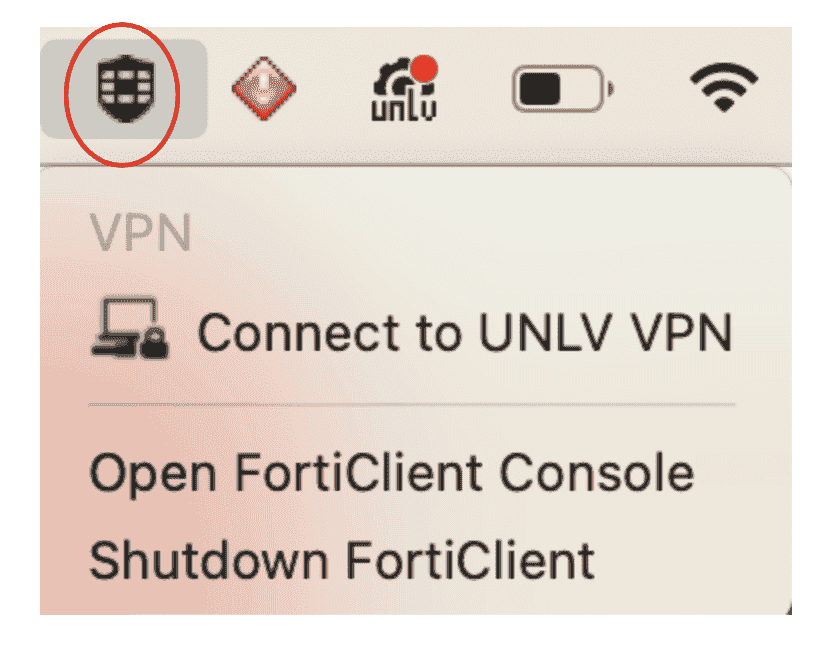Click the word "Console" in the menu
The width and height of the screenshot is (822, 646).
(611, 472)
